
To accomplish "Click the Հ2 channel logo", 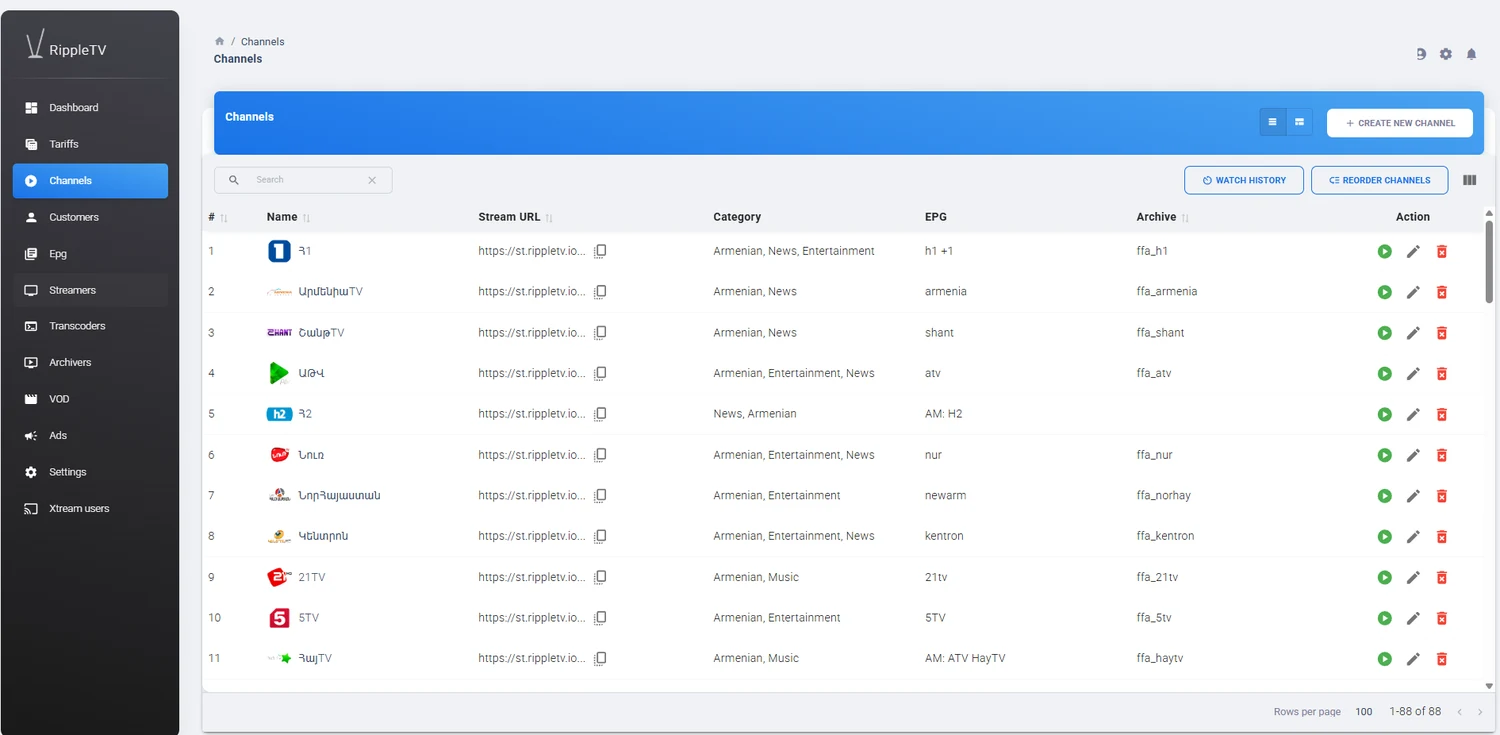I will pos(279,414).
